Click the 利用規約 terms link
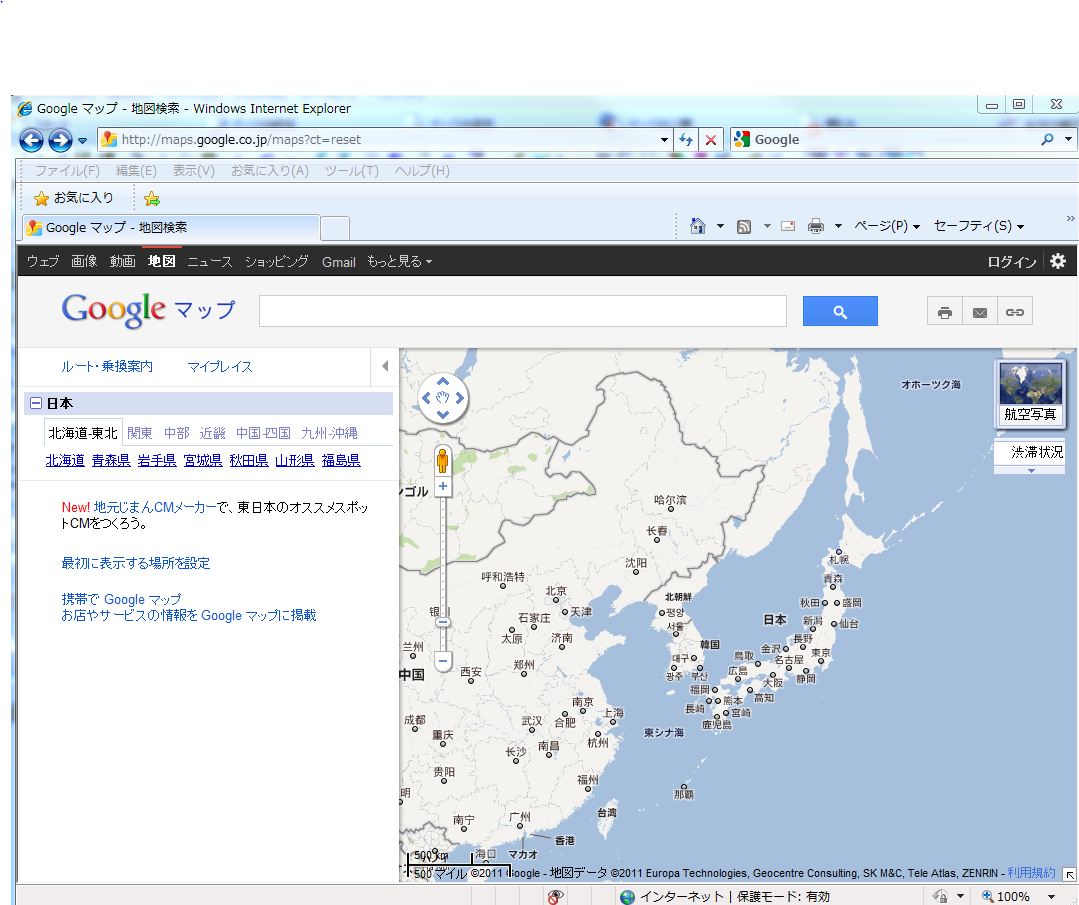The height and width of the screenshot is (905, 1079). [x=1031, y=873]
